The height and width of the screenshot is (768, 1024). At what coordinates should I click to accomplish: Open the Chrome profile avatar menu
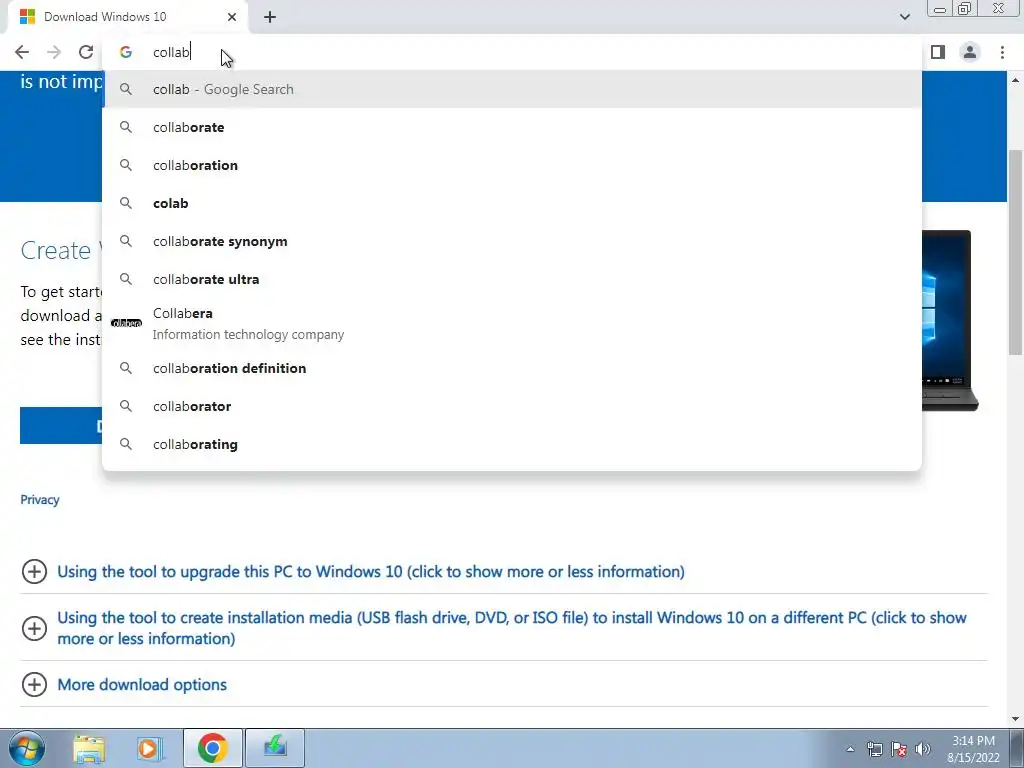click(970, 52)
